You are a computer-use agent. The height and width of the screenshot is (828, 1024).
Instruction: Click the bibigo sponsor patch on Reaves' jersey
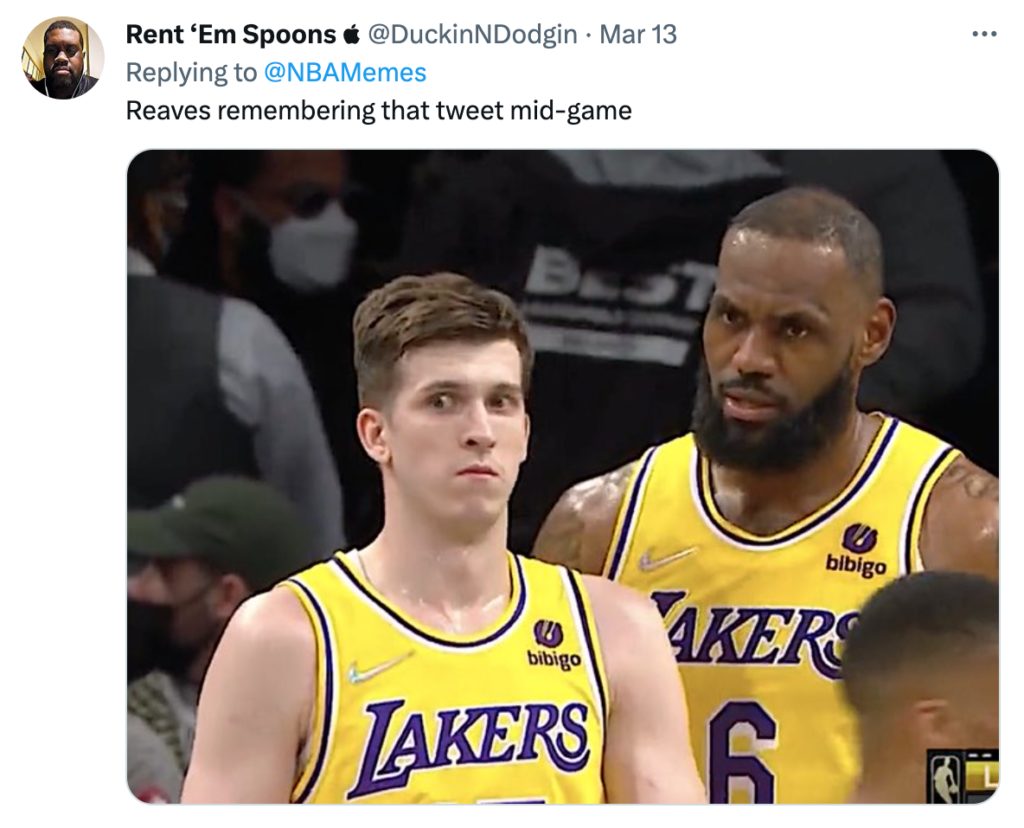point(553,649)
